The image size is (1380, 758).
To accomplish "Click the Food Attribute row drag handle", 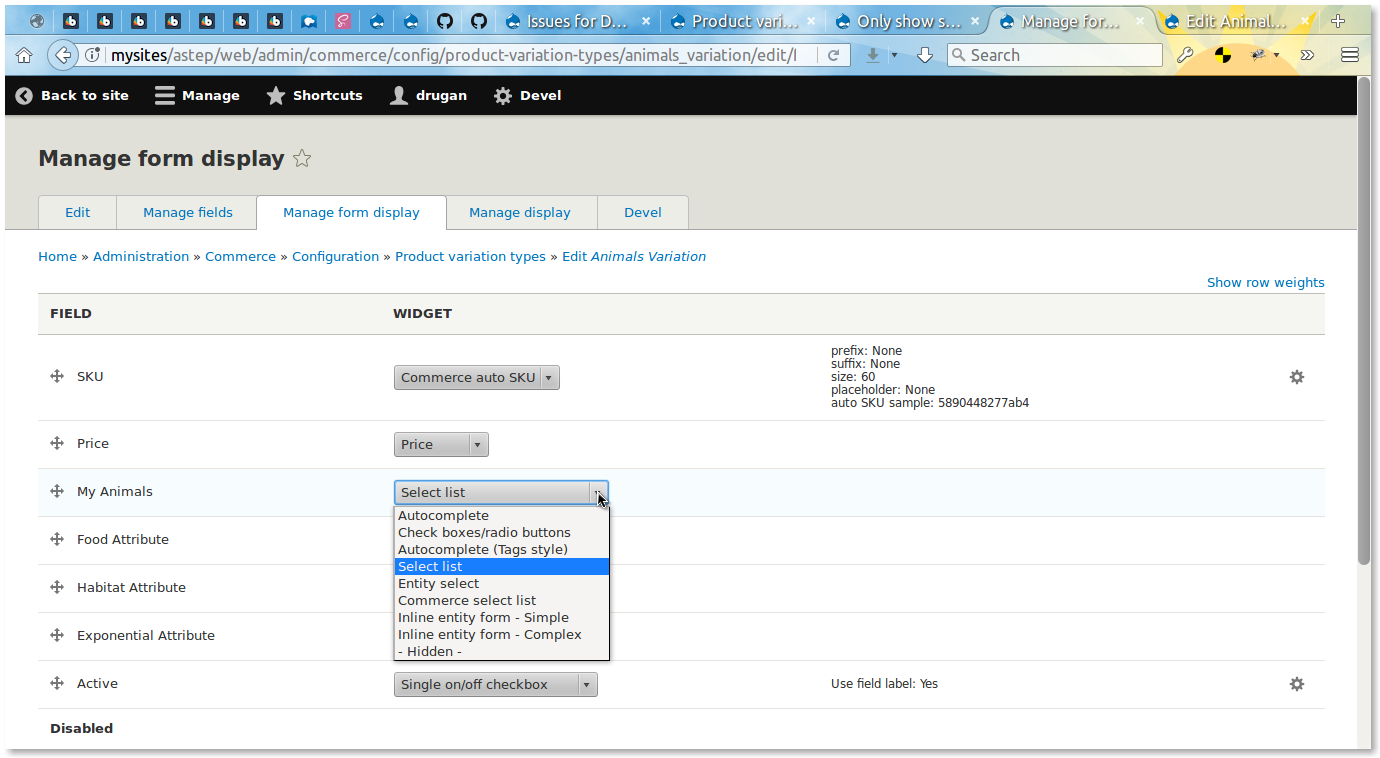I will [57, 539].
